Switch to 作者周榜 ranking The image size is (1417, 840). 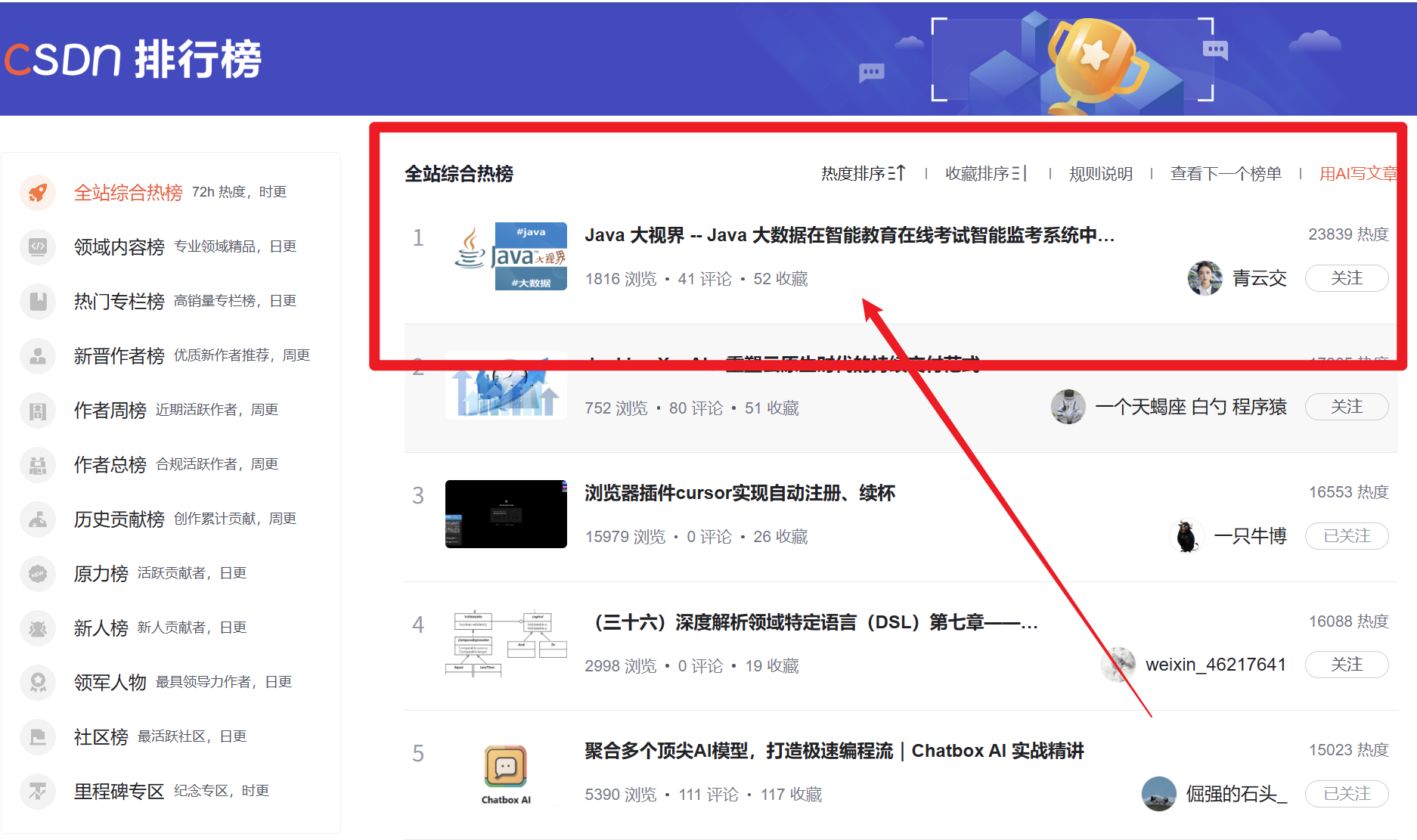pyautogui.click(x=110, y=411)
